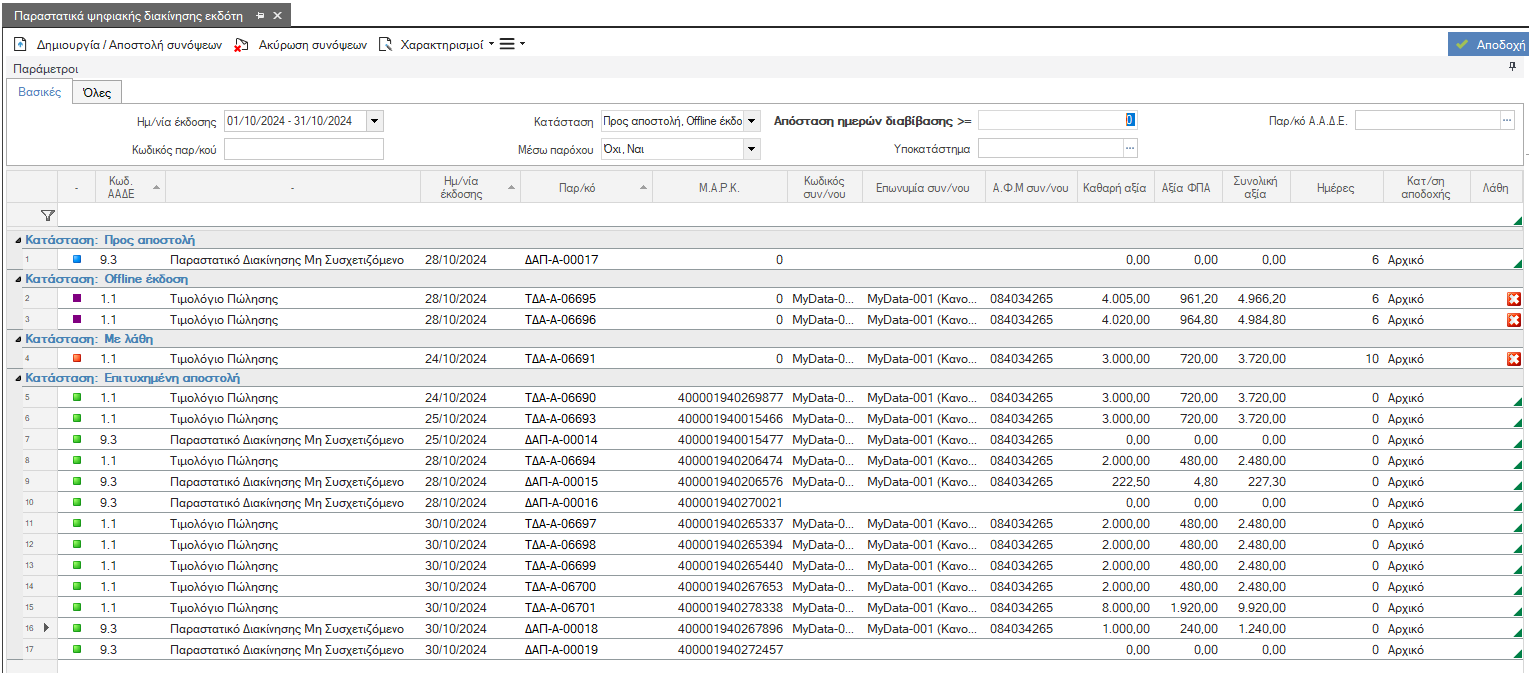Image resolution: width=1529 pixels, height=673 pixels.
Task: Switch to the Βασικές parameters tab
Action: 40,92
